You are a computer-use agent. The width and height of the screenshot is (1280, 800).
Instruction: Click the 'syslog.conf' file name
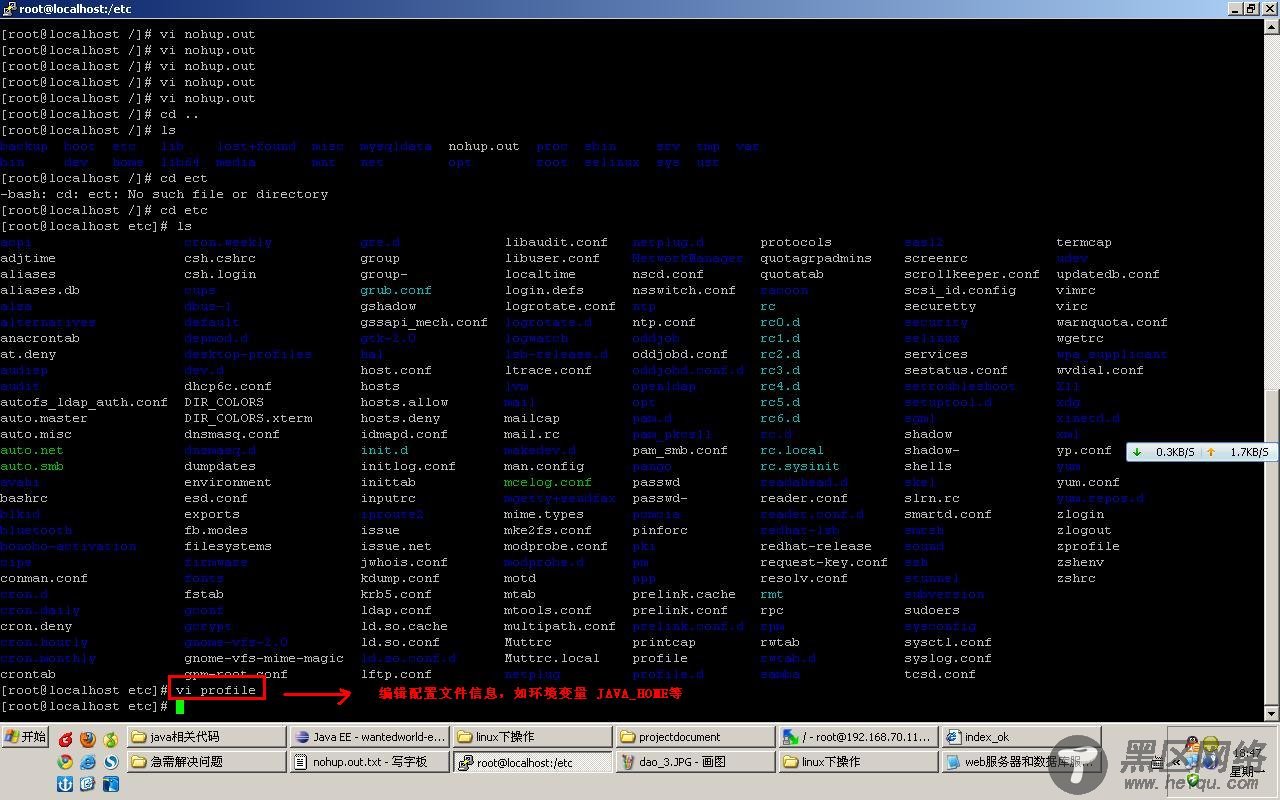[x=948, y=658]
